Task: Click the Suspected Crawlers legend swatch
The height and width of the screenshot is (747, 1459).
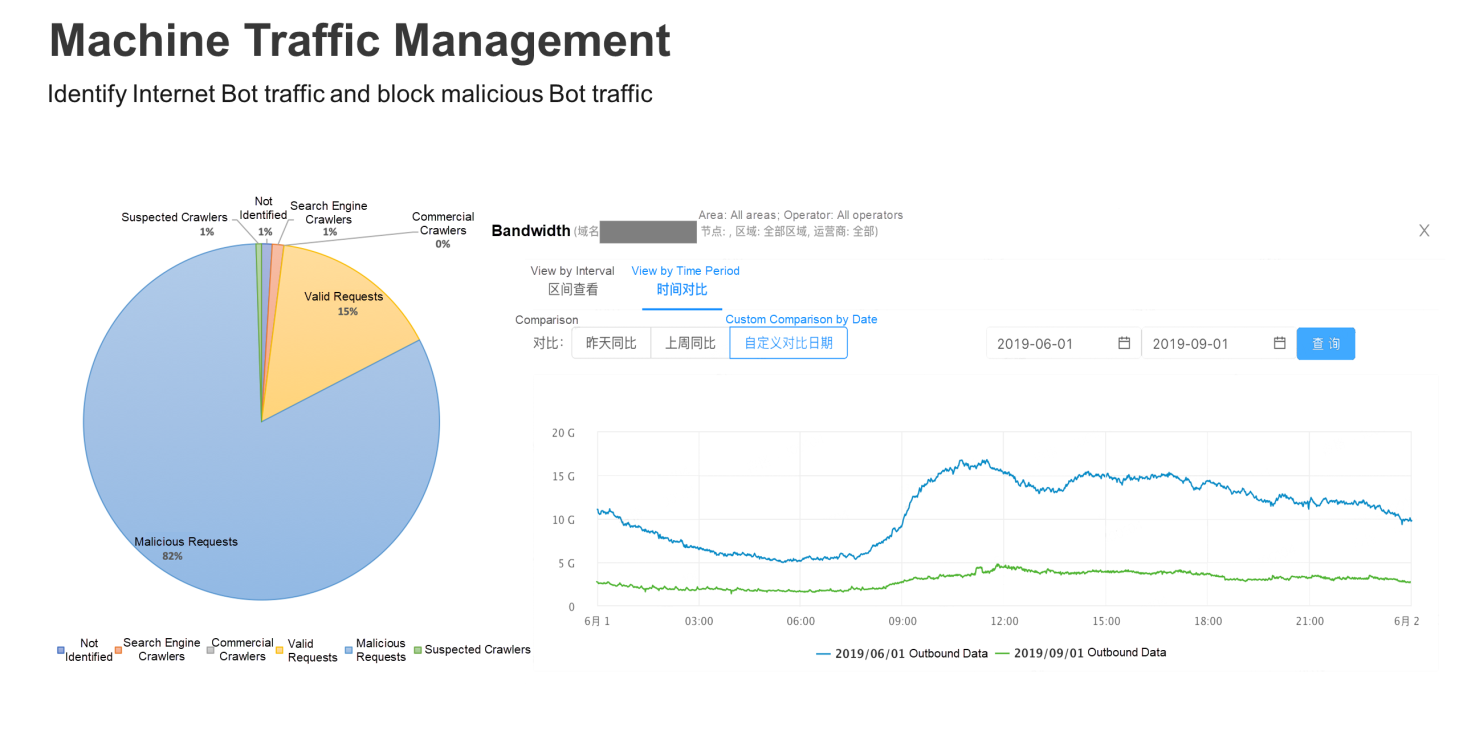Action: tap(418, 650)
